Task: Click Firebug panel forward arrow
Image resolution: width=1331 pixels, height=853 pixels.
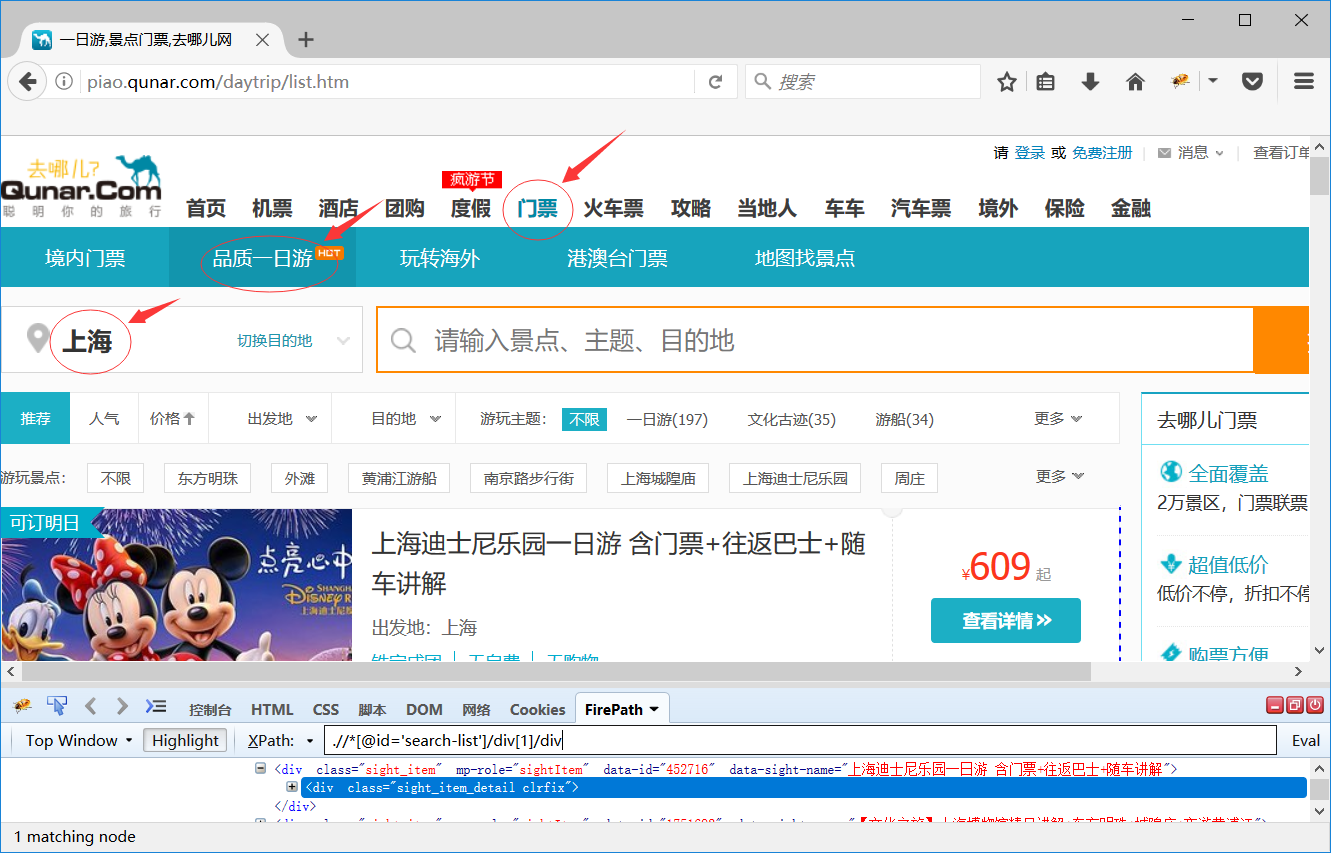Action: pos(122,706)
